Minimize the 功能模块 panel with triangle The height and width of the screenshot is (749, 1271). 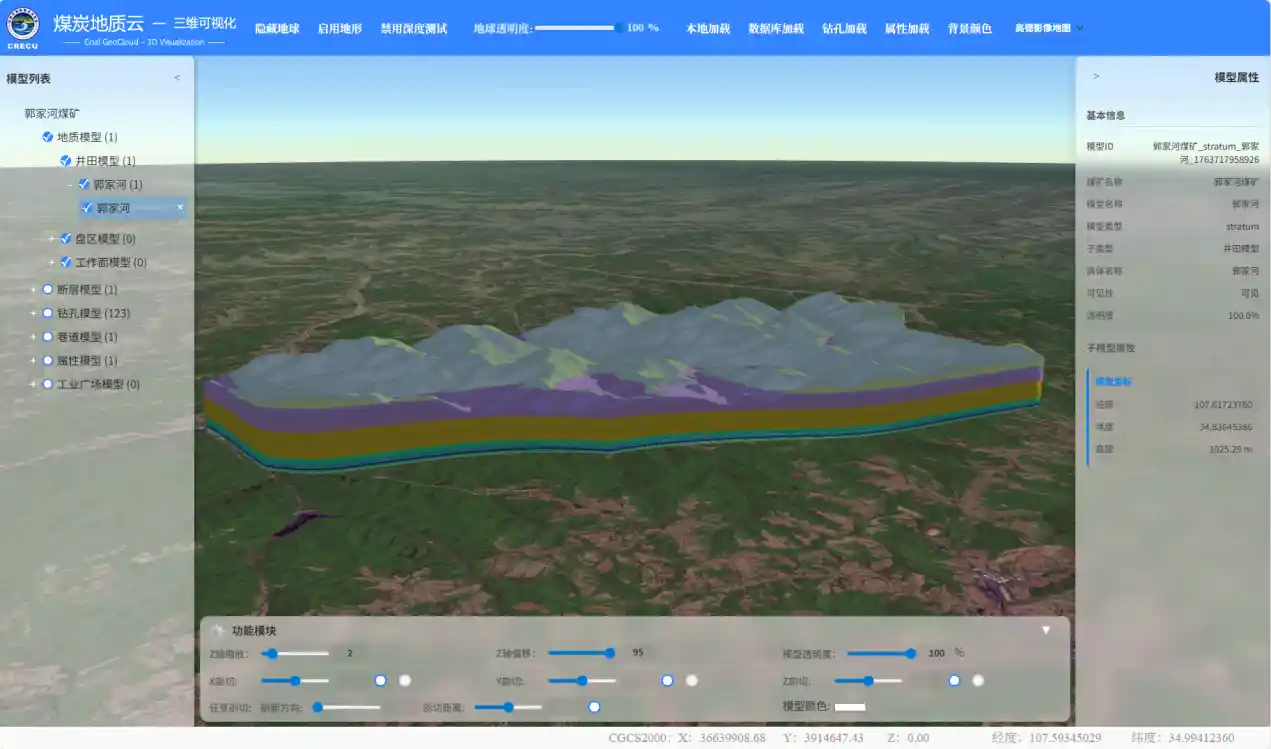click(1046, 630)
